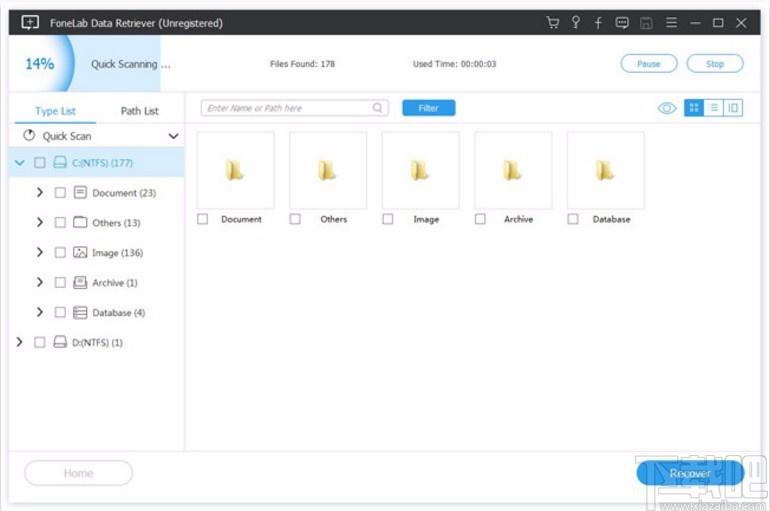Click the Image type icon in tree
This screenshot has height=511, width=770.
click(80, 252)
